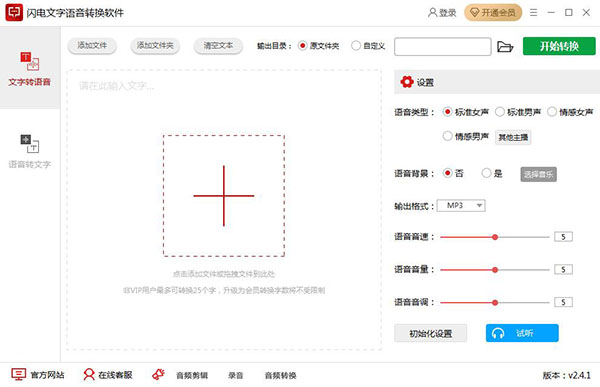Image resolution: width=600 pixels, height=387 pixels.
Task: Click the 语音语速 value box
Action: click(563, 237)
